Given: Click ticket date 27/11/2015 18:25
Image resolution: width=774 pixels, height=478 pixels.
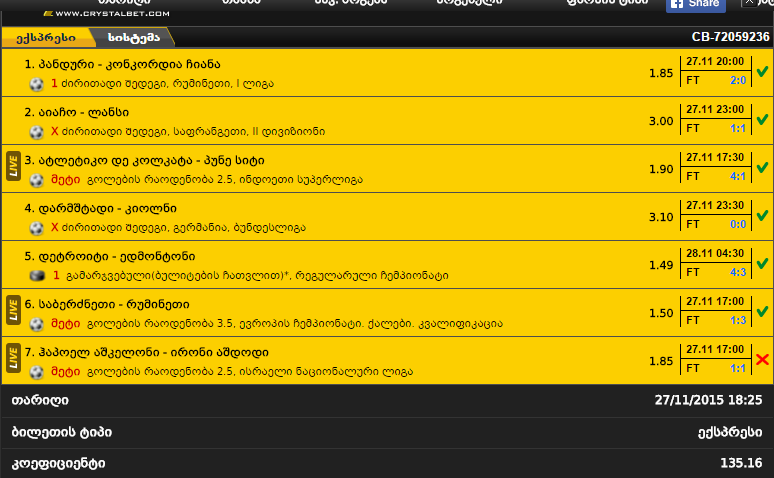Looking at the screenshot, I should point(708,400).
